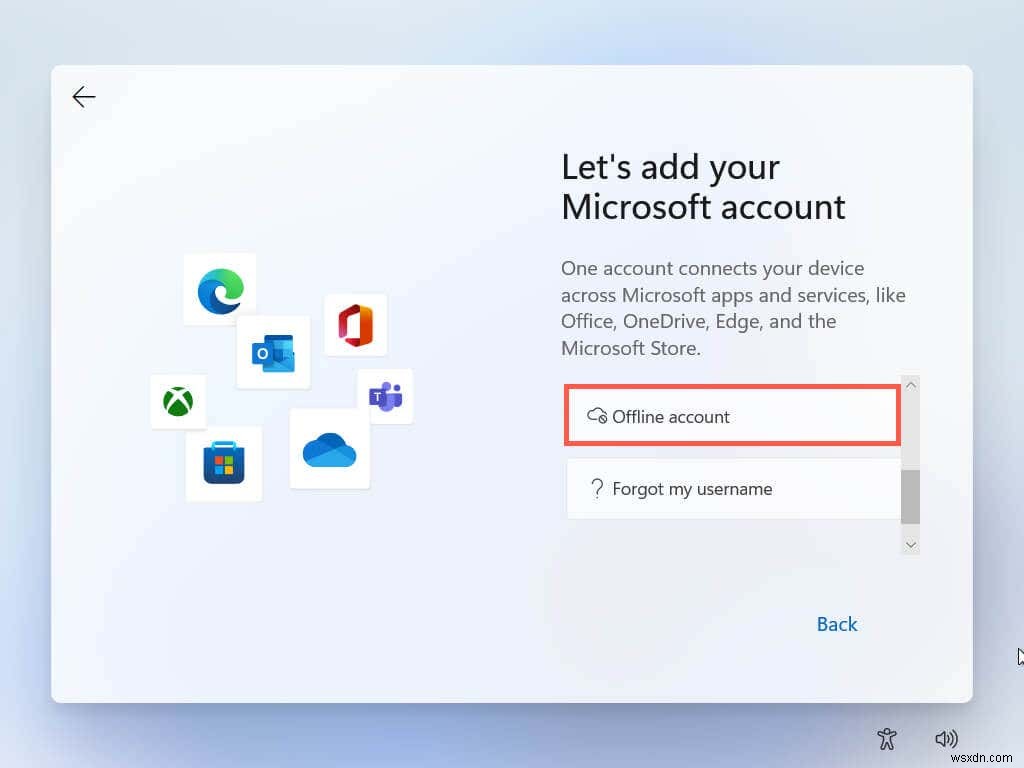Viewport: 1024px width, 768px height.
Task: Select the Microsoft Teams icon
Action: tap(386, 396)
